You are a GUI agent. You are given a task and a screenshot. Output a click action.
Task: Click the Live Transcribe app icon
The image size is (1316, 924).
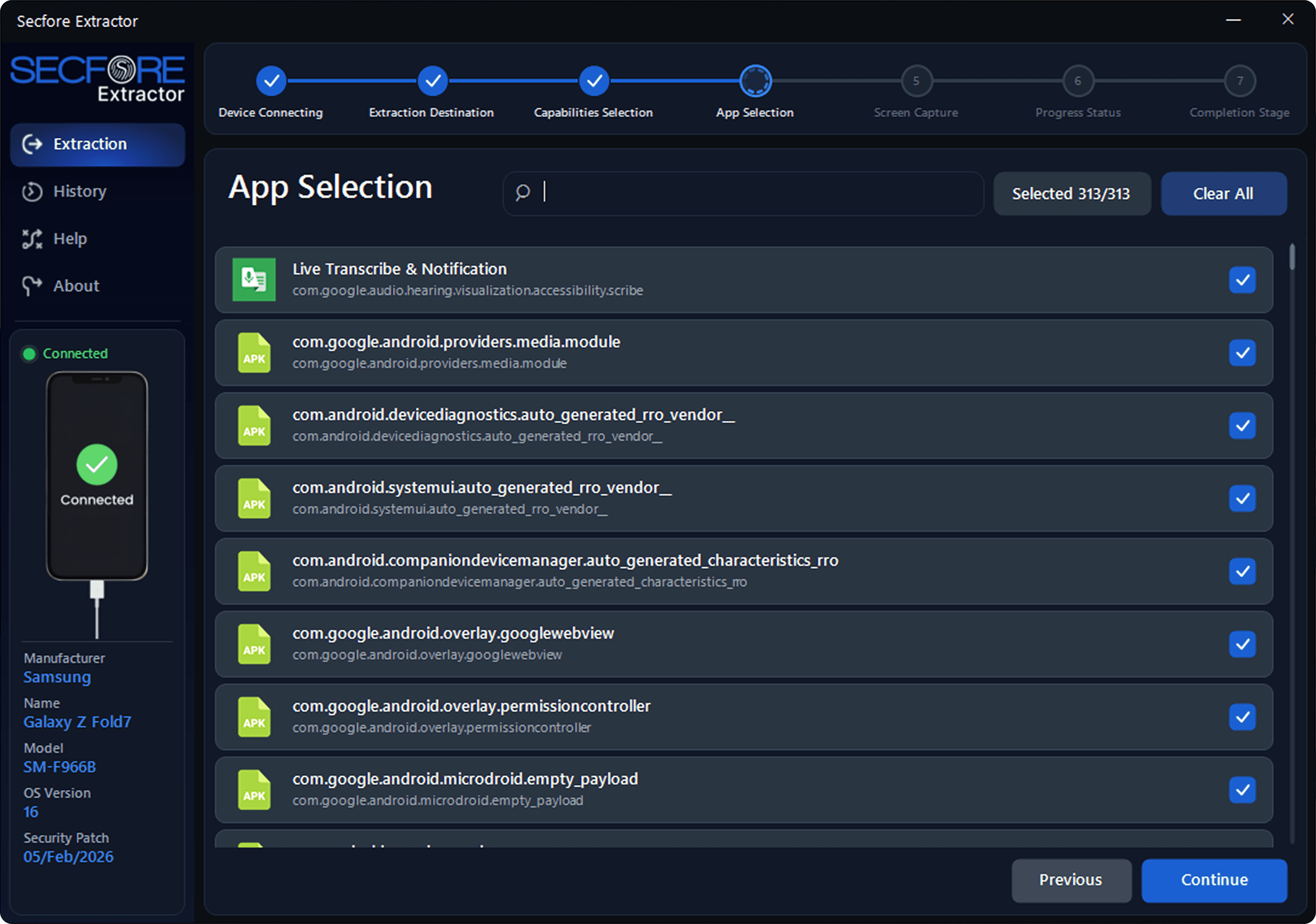(x=254, y=280)
